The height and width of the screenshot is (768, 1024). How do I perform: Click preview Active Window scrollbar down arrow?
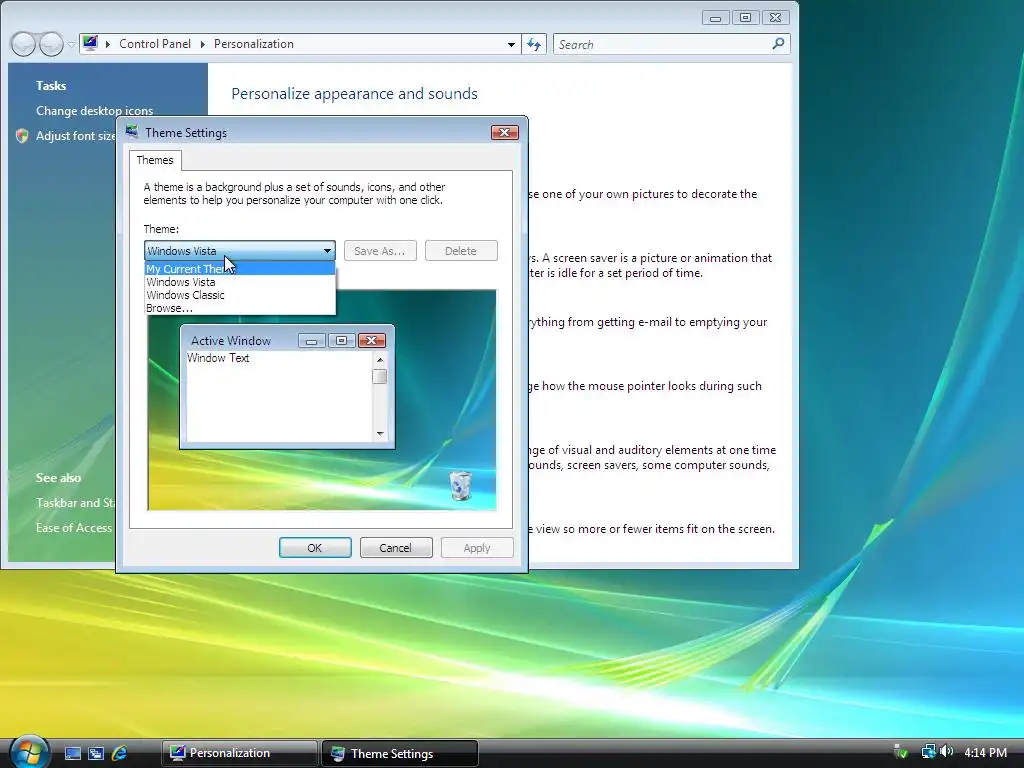coord(380,434)
